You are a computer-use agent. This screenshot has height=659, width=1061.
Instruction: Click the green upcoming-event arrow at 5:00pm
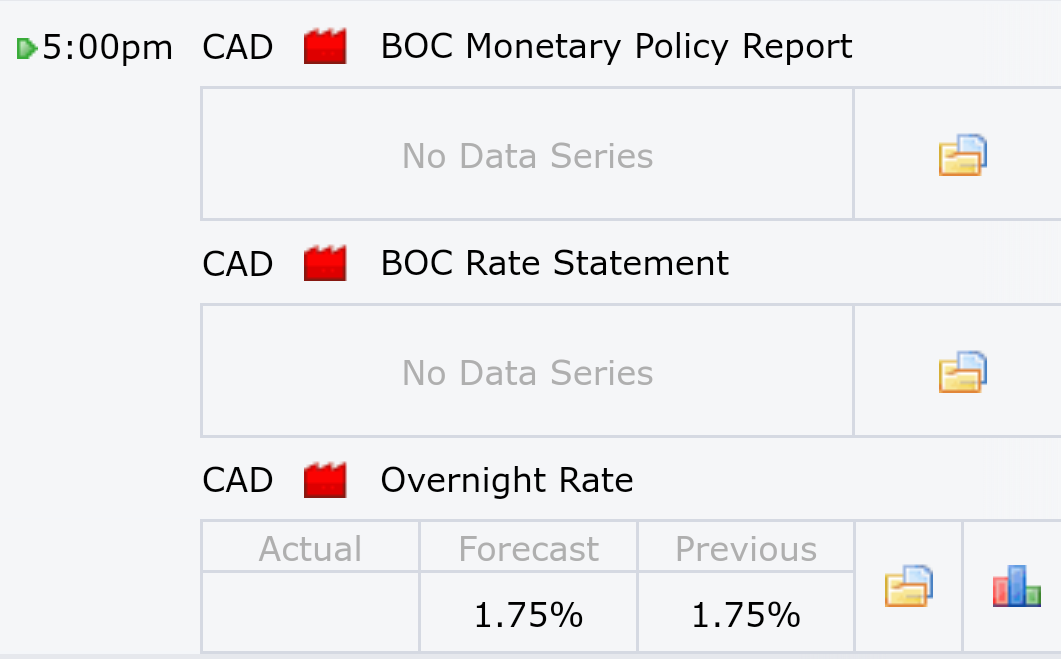[x=26, y=49]
